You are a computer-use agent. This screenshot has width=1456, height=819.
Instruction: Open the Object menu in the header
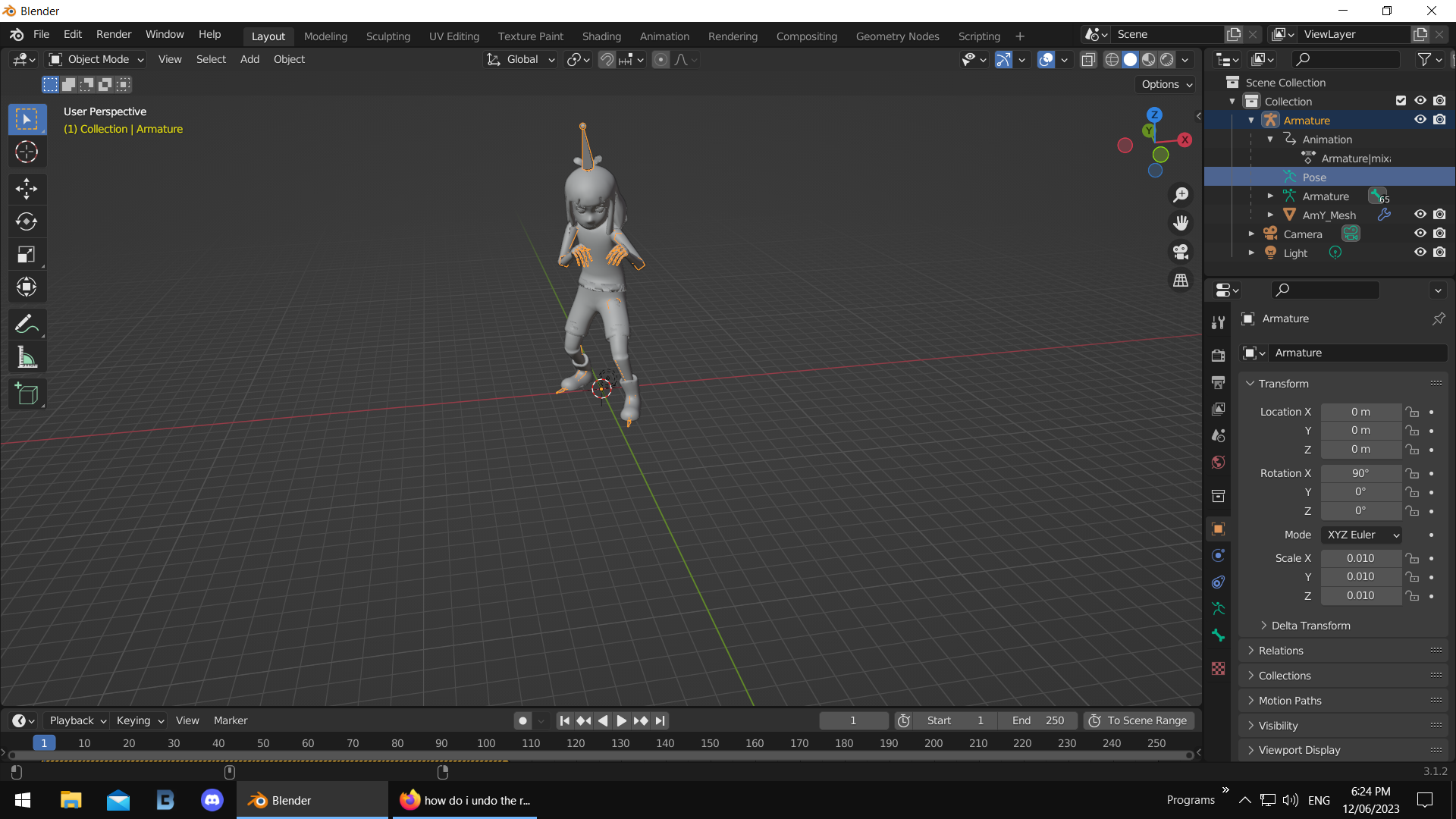click(289, 59)
